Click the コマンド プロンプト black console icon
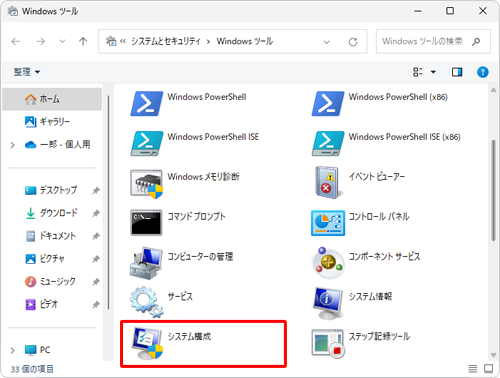500x378 pixels. (146, 223)
